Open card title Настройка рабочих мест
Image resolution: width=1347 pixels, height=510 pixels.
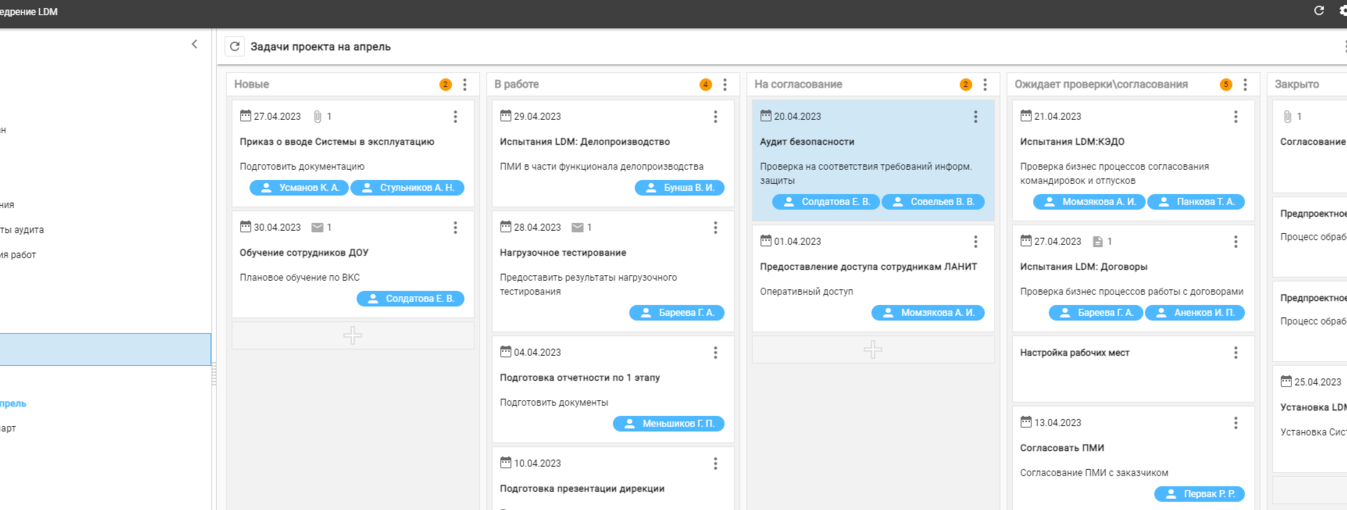(1075, 353)
